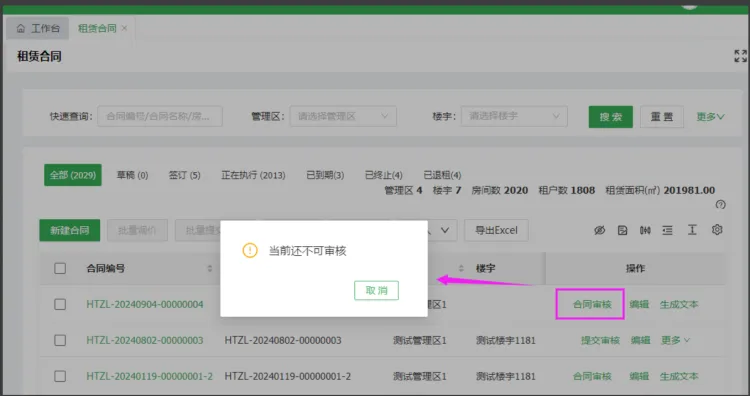Sort by the 合同编号 column arrows
The height and width of the screenshot is (396, 750).
click(210, 268)
